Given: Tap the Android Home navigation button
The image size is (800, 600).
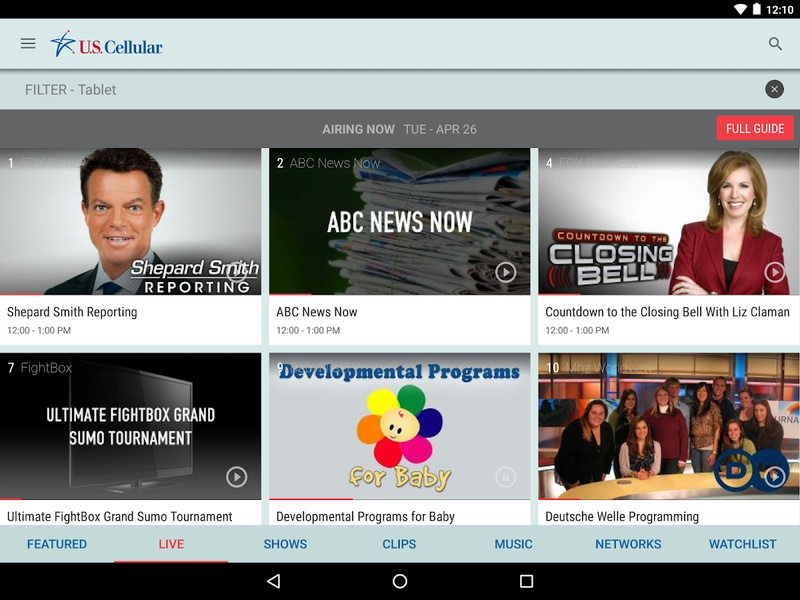Looking at the screenshot, I should tap(400, 581).
